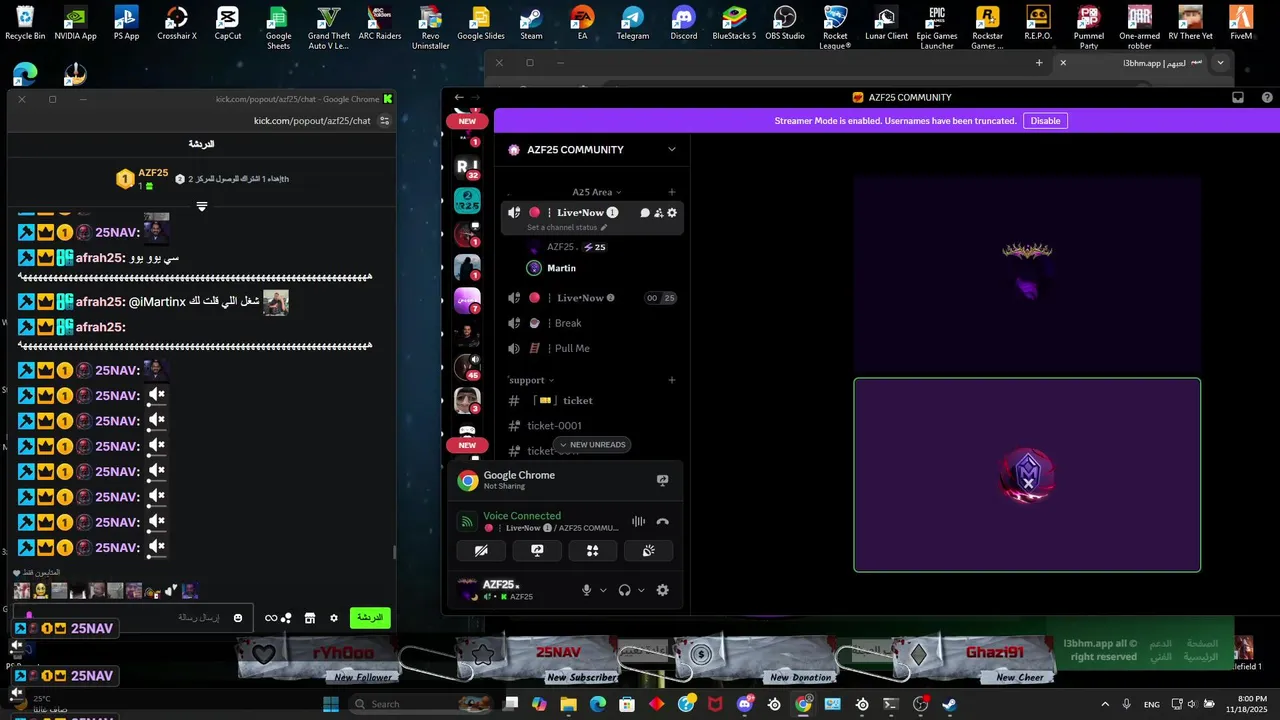1280x720 pixels.
Task: Open microphone input options arrow
Action: click(603, 590)
